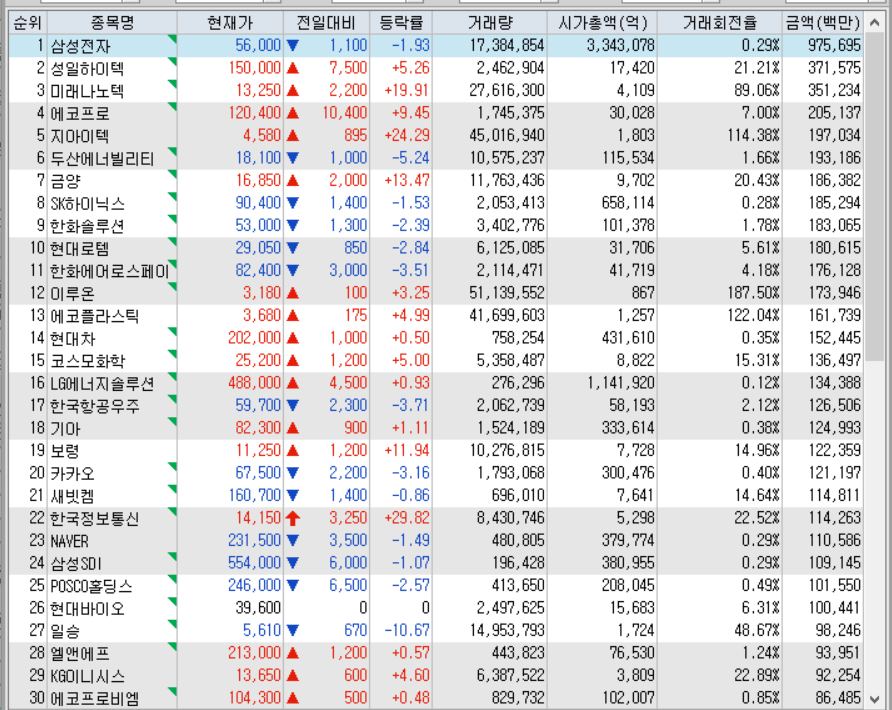Select 보령 stock name
892x710 pixels.
click(x=65, y=451)
